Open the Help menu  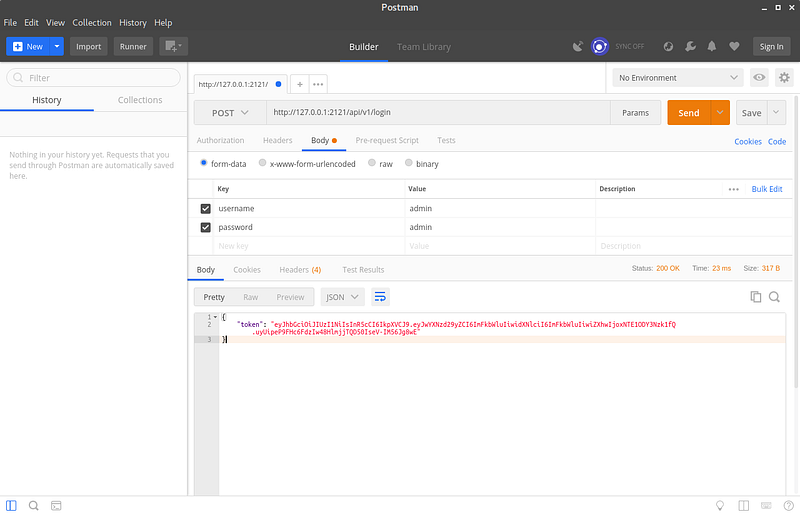pyautogui.click(x=163, y=22)
